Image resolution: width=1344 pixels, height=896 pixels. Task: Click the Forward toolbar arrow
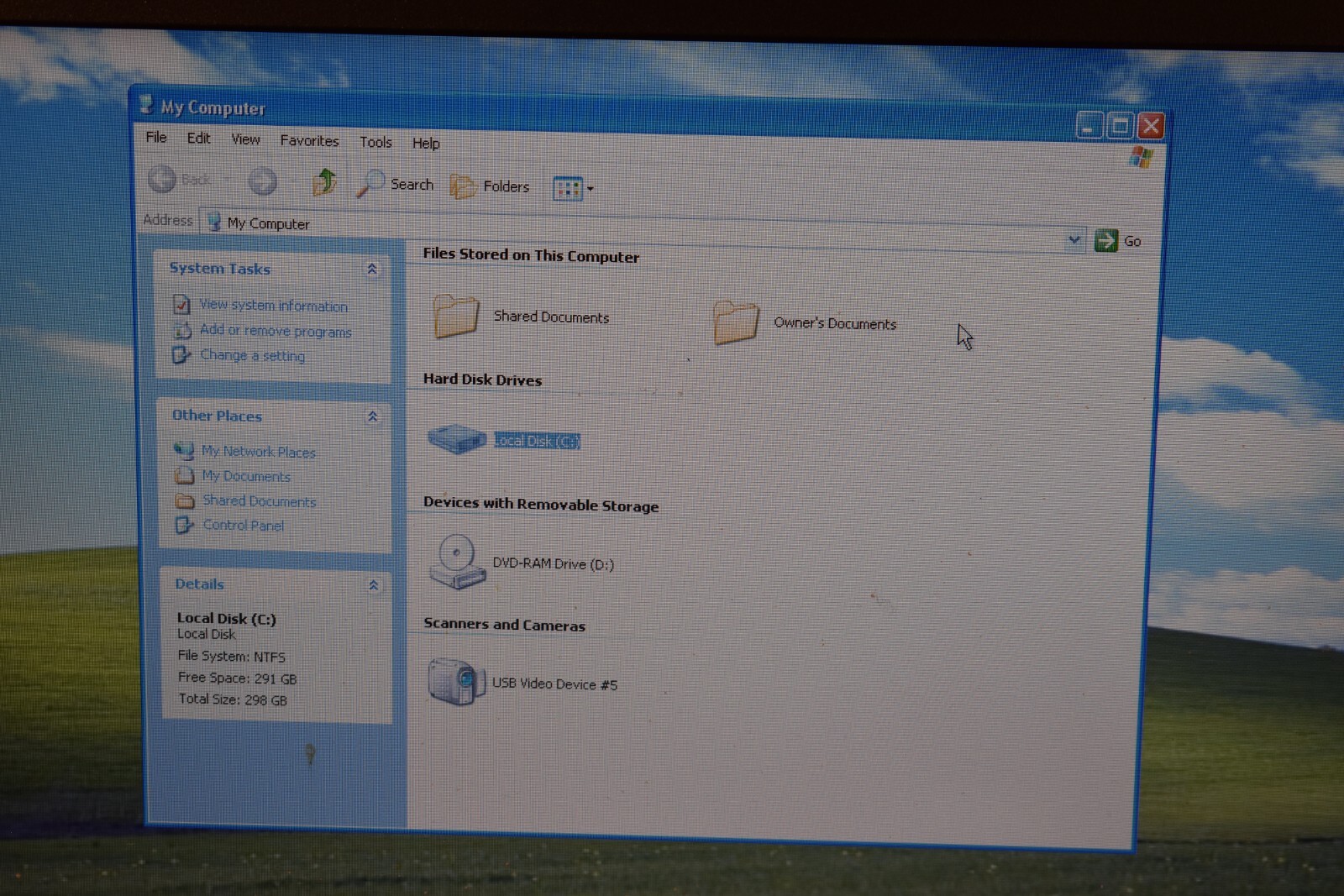coord(262,181)
